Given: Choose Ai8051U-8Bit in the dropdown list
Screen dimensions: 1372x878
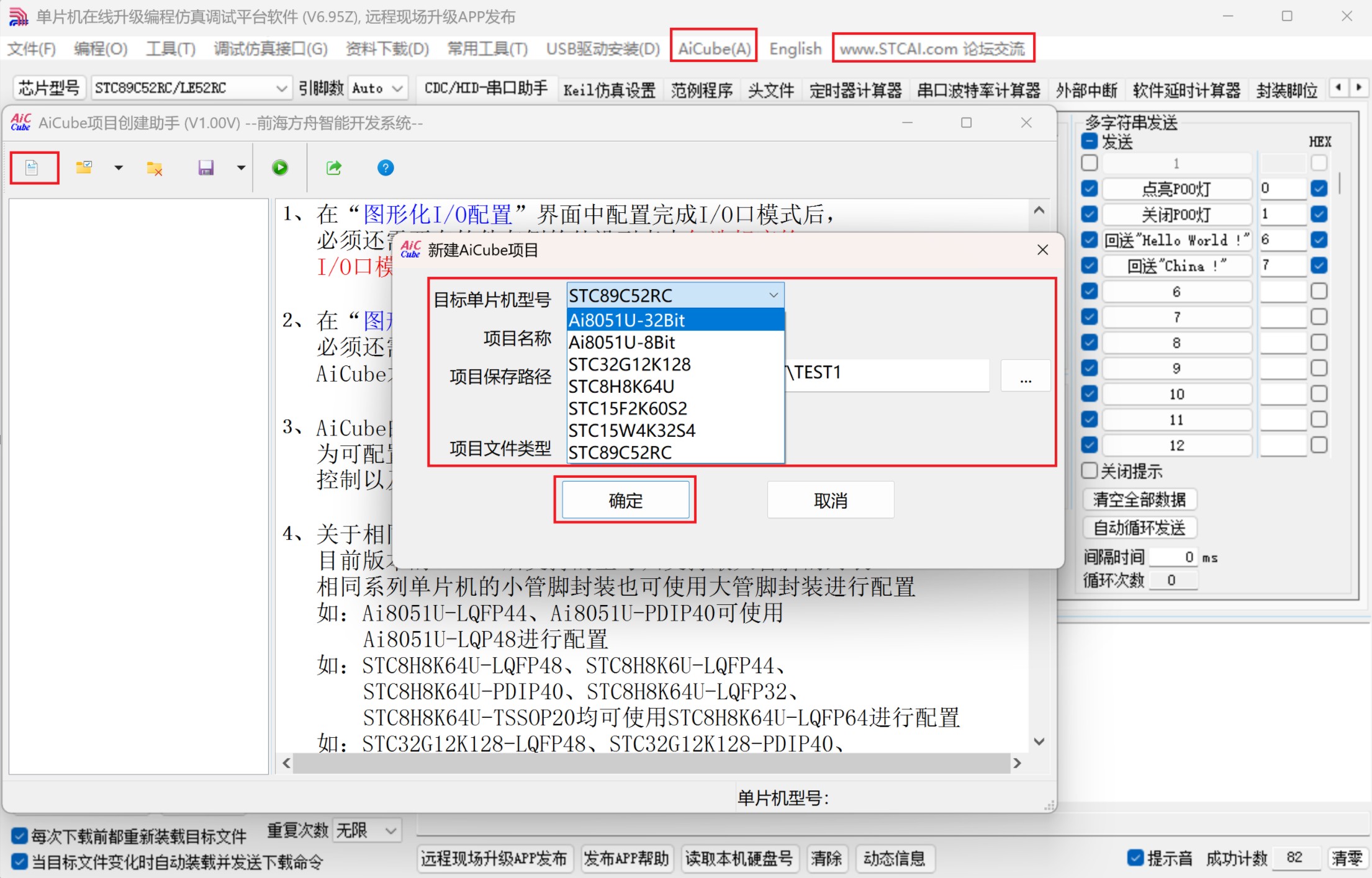Looking at the screenshot, I should (675, 343).
